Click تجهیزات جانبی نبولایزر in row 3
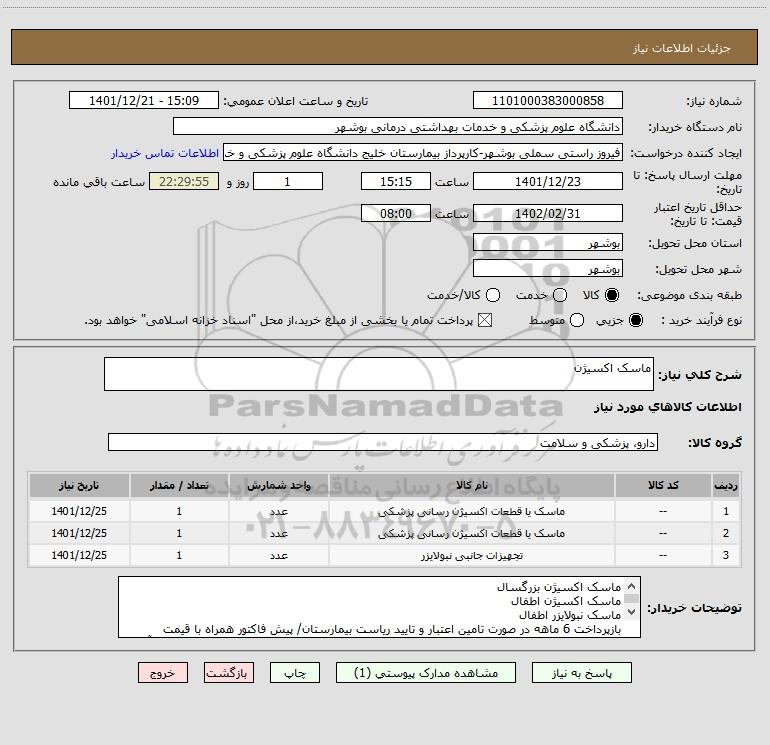Screen dimensions: 770x745 (471, 555)
